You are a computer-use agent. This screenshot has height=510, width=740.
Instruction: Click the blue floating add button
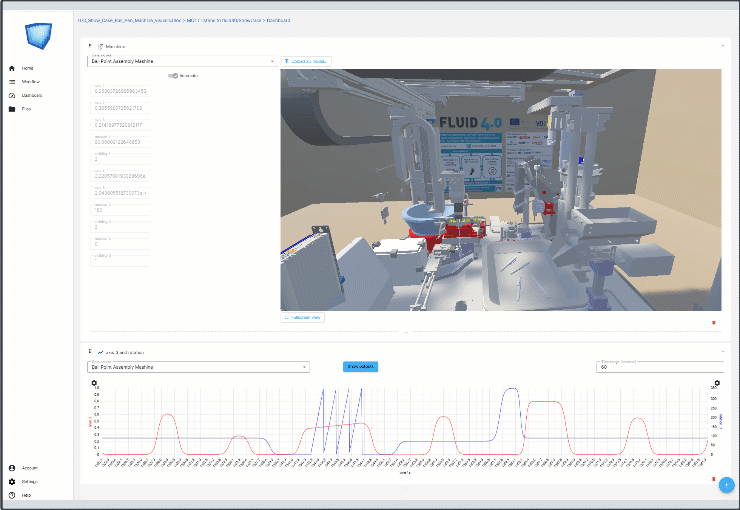(726, 485)
